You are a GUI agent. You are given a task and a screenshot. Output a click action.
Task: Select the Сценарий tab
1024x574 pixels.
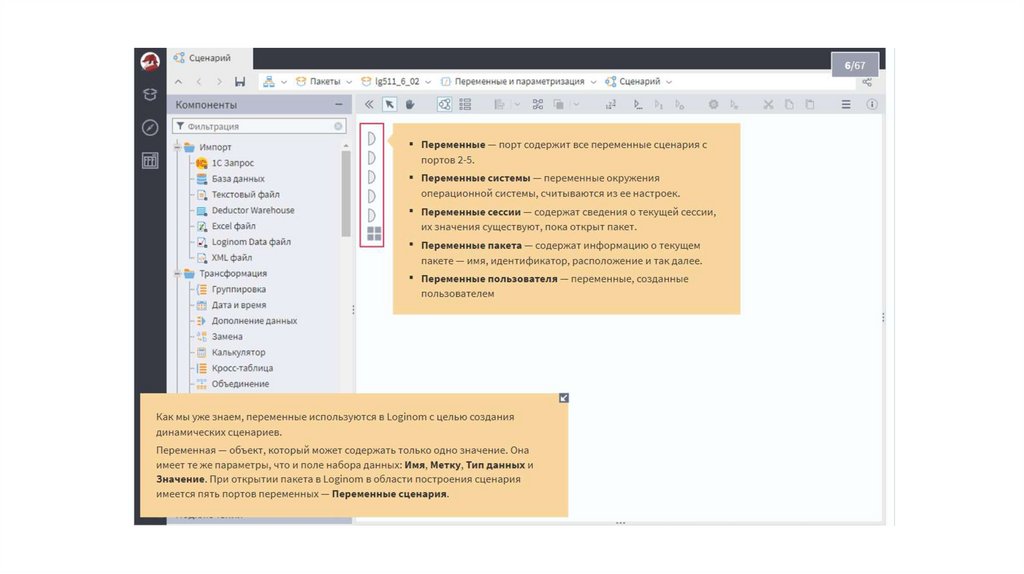[210, 59]
